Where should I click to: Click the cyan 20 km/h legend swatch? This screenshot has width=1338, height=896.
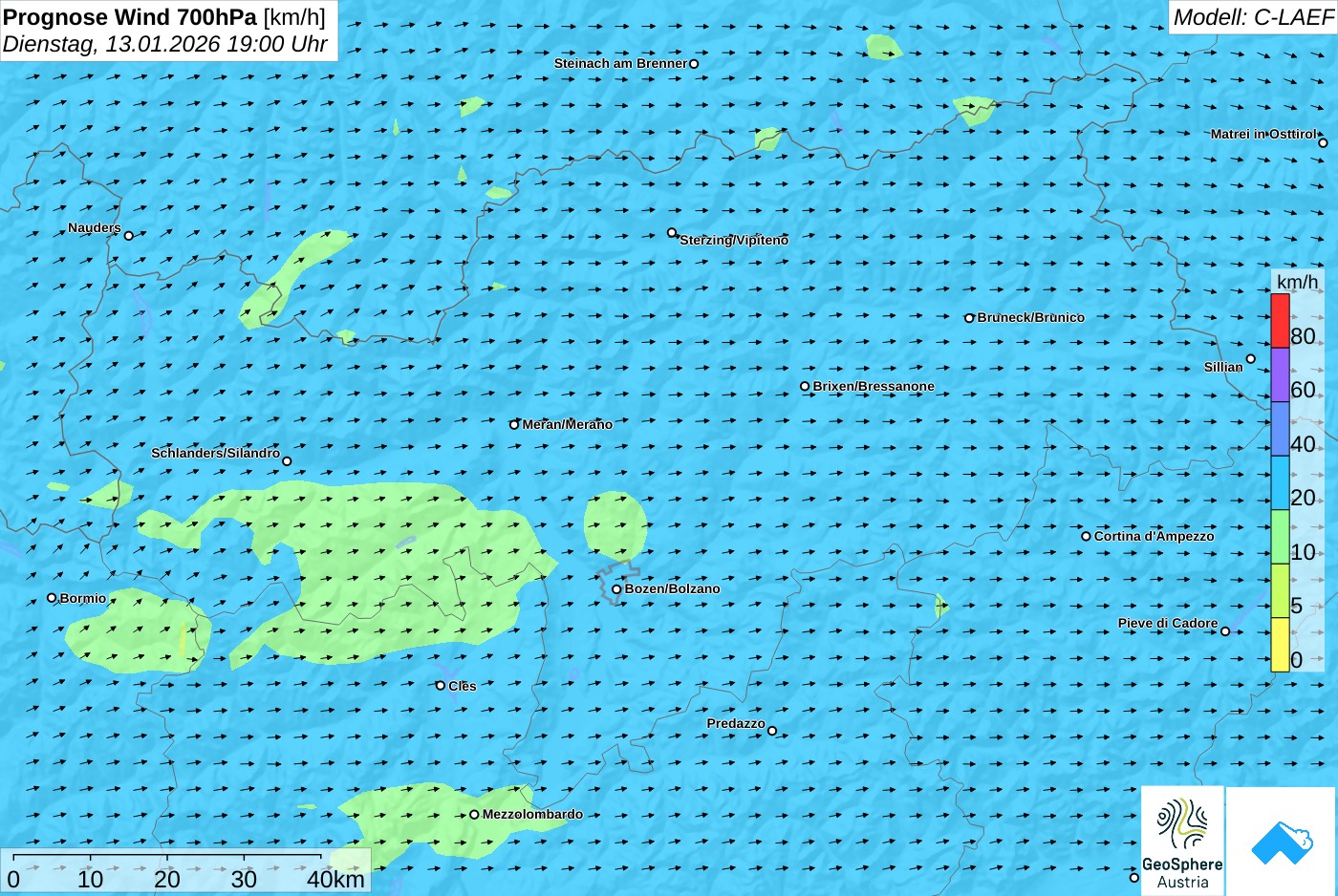point(1280,482)
